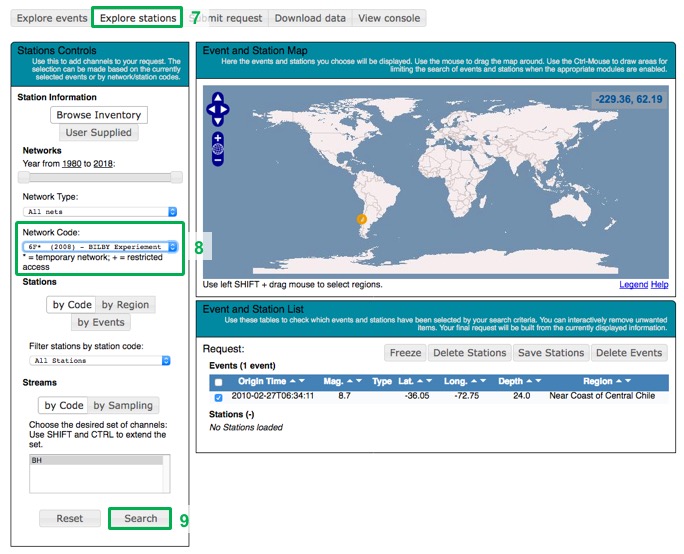This screenshot has width=684, height=554.
Task: Sort Mag. column ascending
Action: pyautogui.click(x=350, y=381)
